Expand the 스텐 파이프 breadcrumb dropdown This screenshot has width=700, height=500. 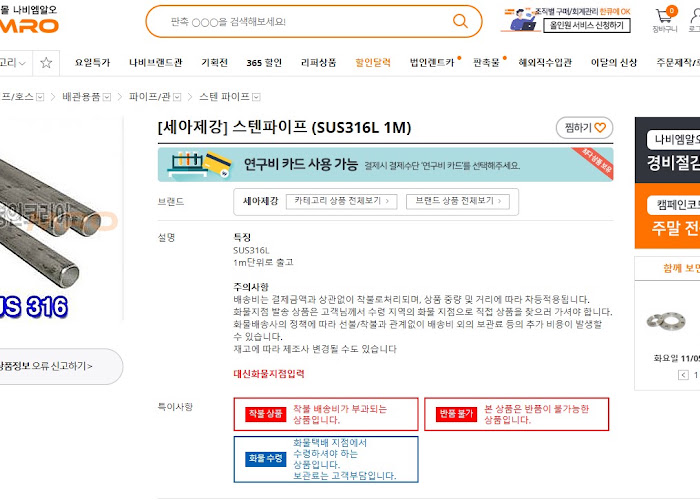pos(256,97)
